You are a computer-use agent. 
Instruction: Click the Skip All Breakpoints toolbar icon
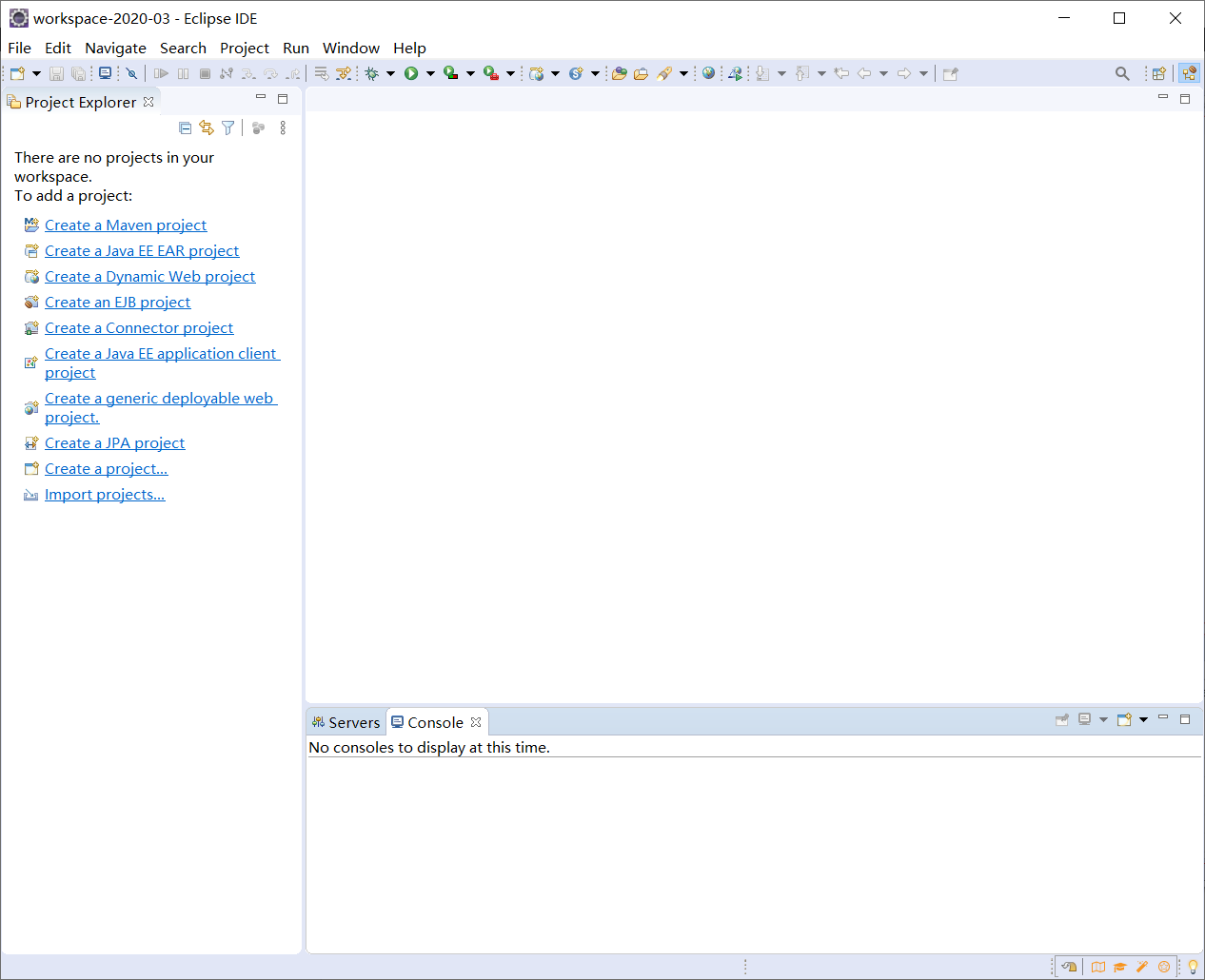point(131,73)
